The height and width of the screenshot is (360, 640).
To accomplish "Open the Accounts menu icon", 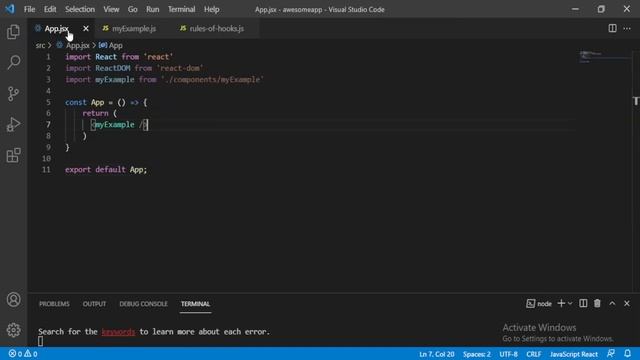I will click(13, 300).
